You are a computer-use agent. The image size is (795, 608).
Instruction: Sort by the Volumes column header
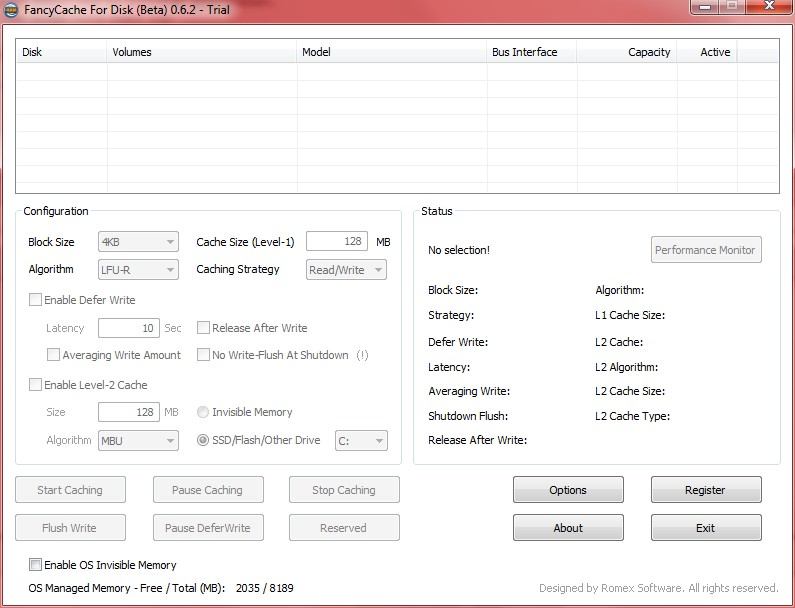point(201,52)
